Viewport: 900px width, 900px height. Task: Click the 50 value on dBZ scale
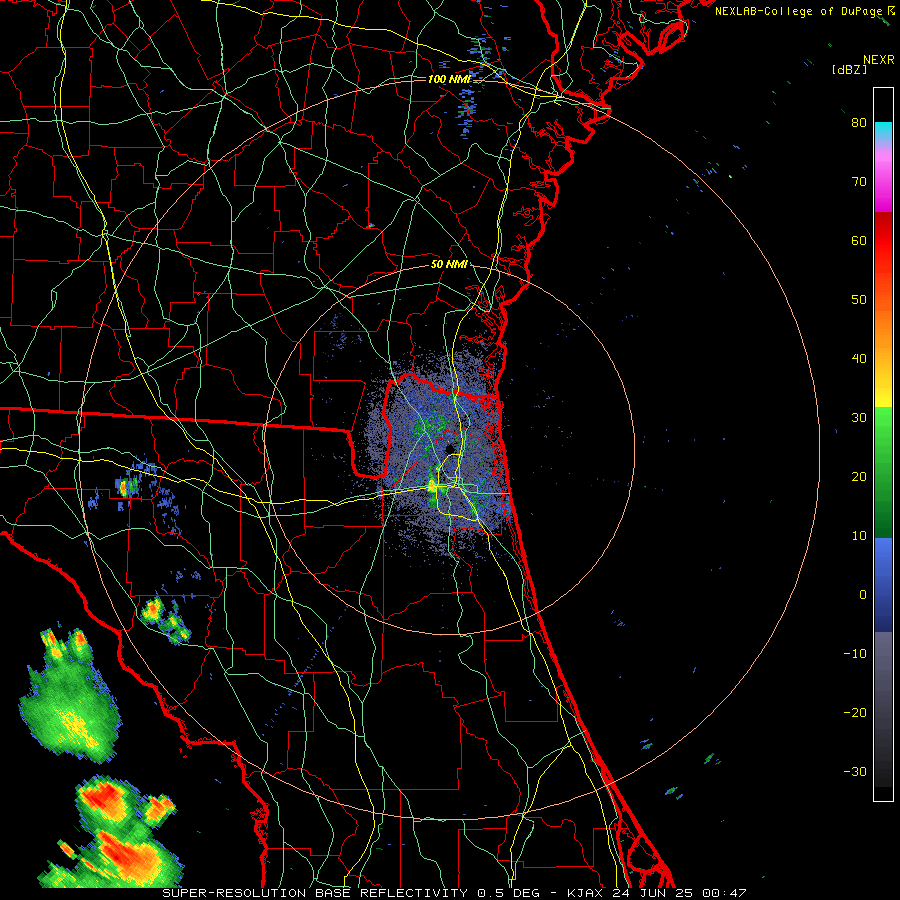tap(859, 299)
